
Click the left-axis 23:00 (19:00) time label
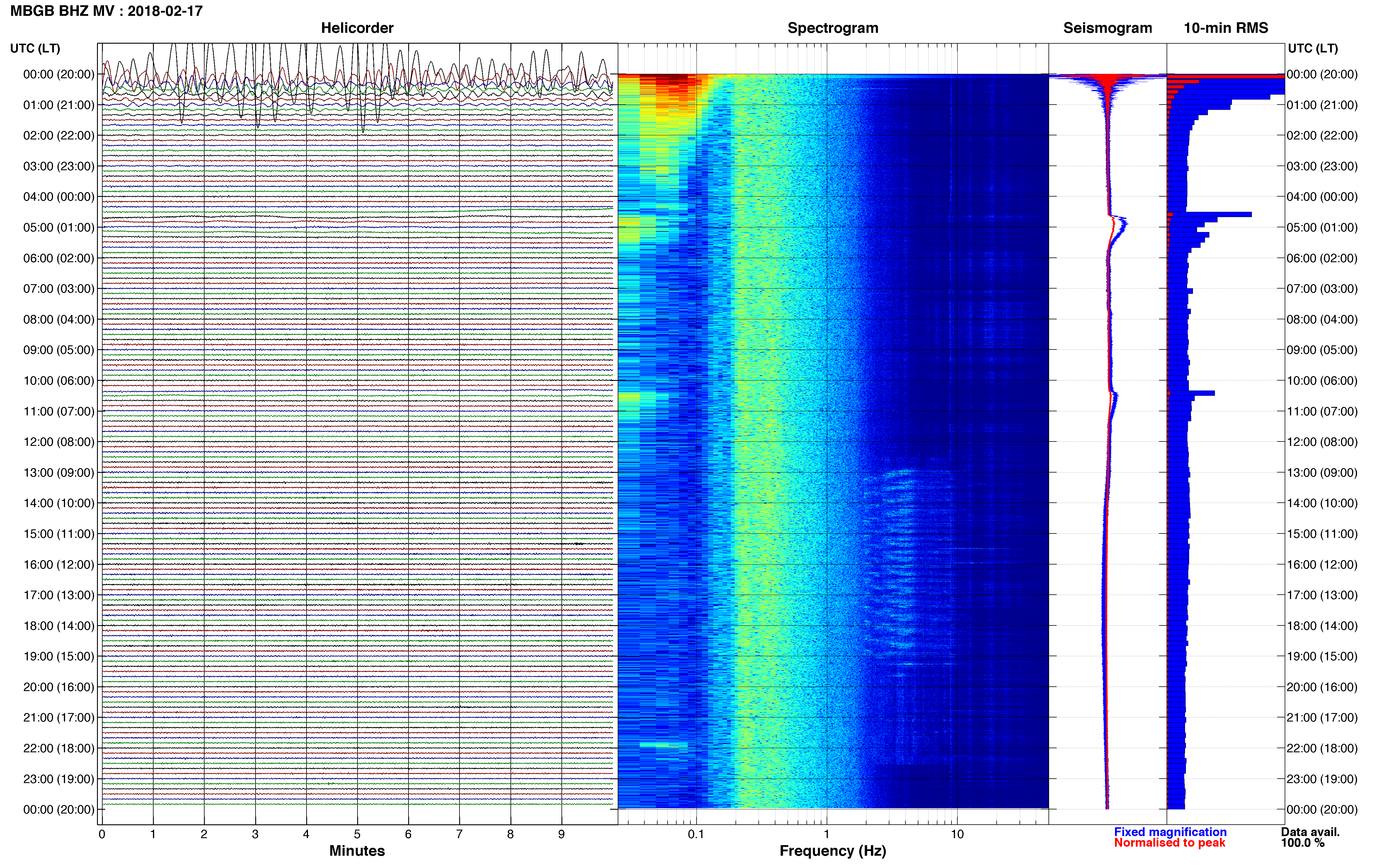pyautogui.click(x=59, y=779)
